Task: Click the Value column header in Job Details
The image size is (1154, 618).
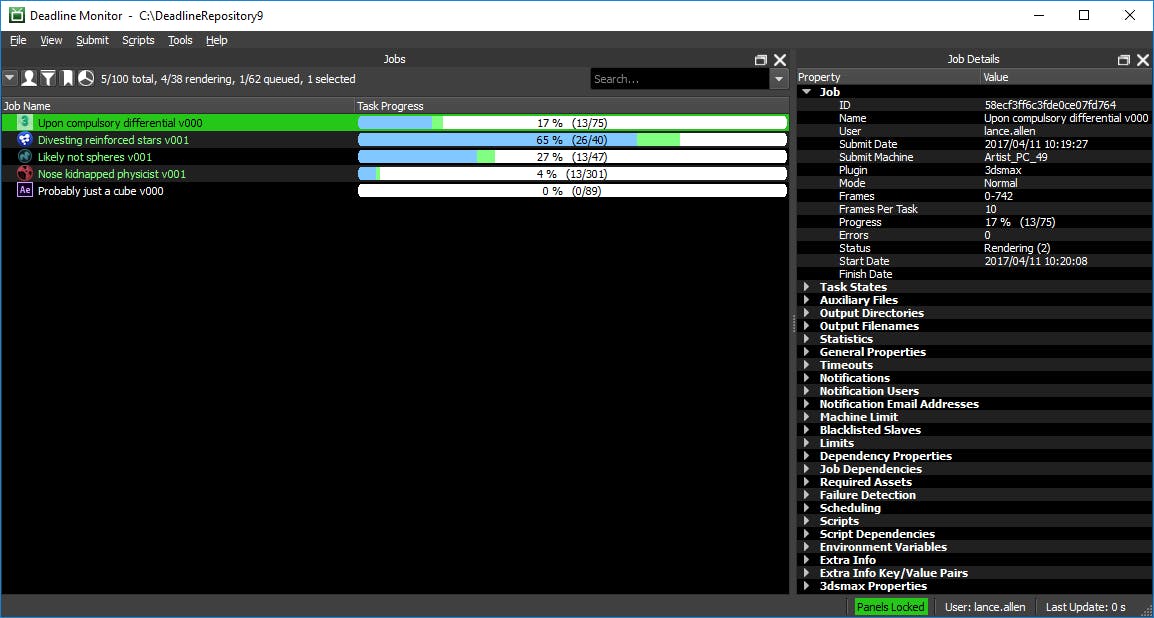Action: (x=1067, y=77)
